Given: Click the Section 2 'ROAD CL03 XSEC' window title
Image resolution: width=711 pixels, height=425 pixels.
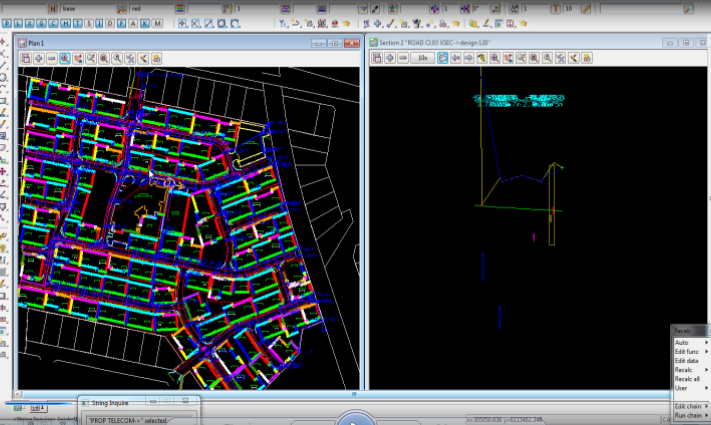Looking at the screenshot, I should 435,43.
